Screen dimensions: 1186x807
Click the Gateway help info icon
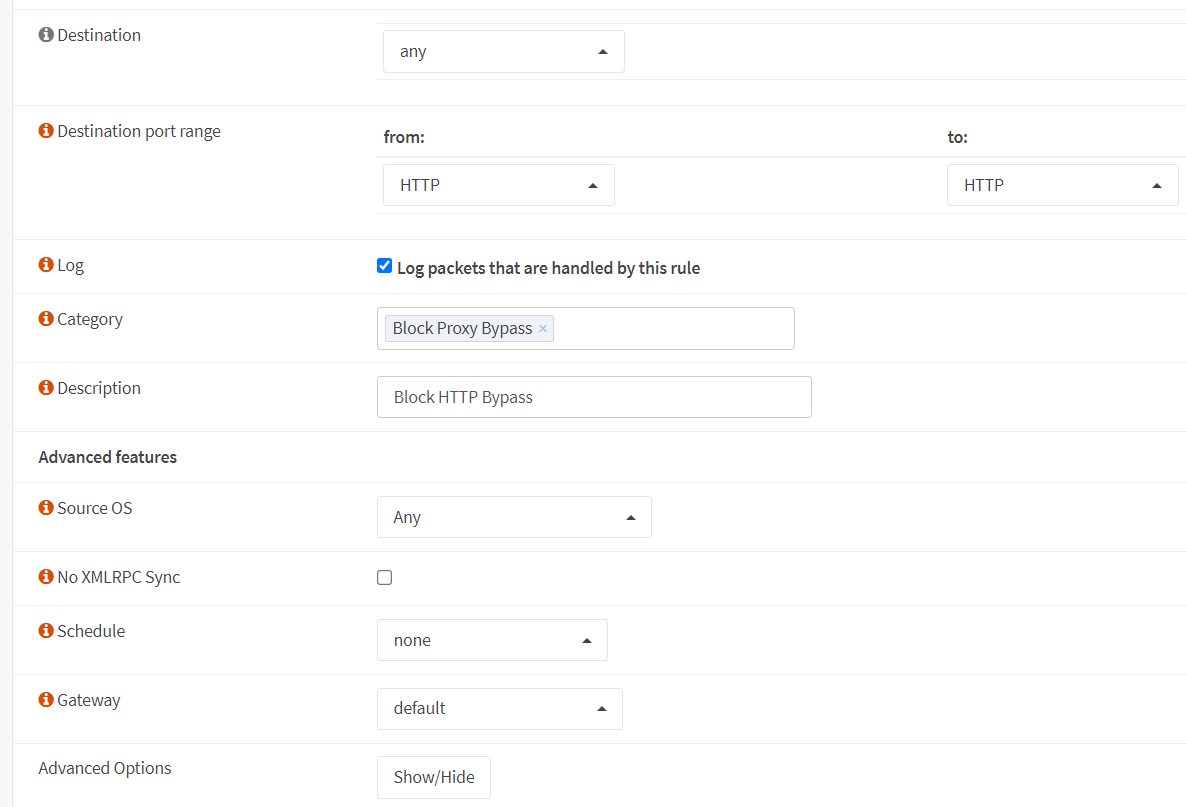pos(46,700)
